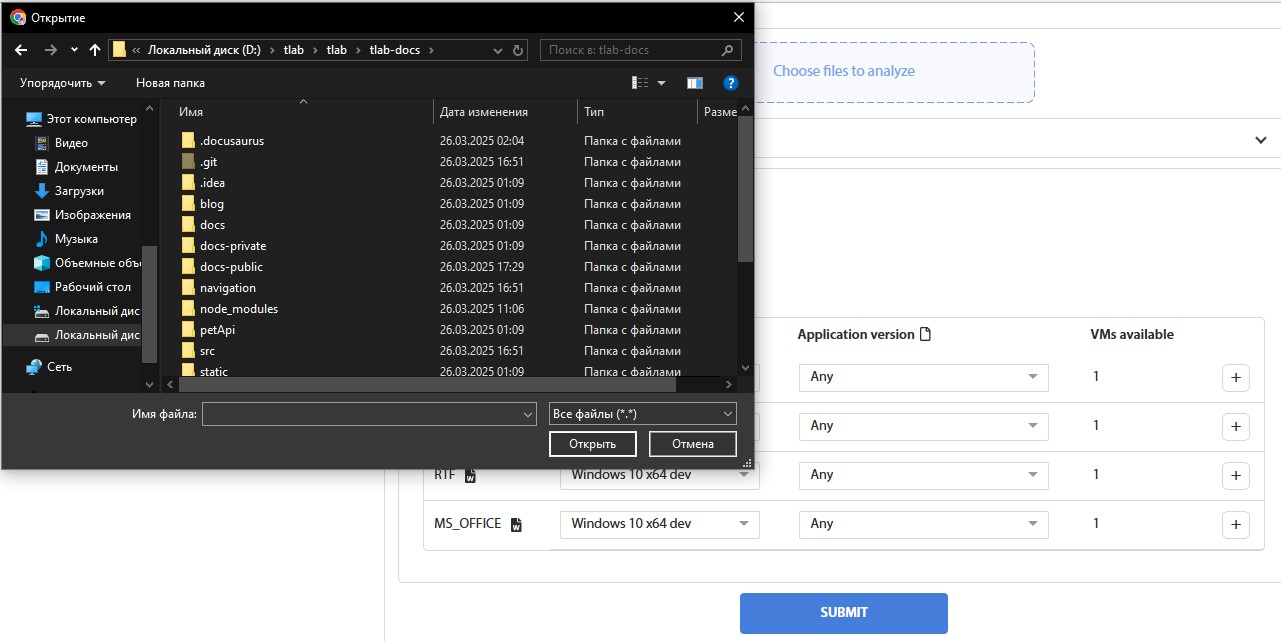Toggle the preview pane in the Open dialog

pyautogui.click(x=695, y=83)
